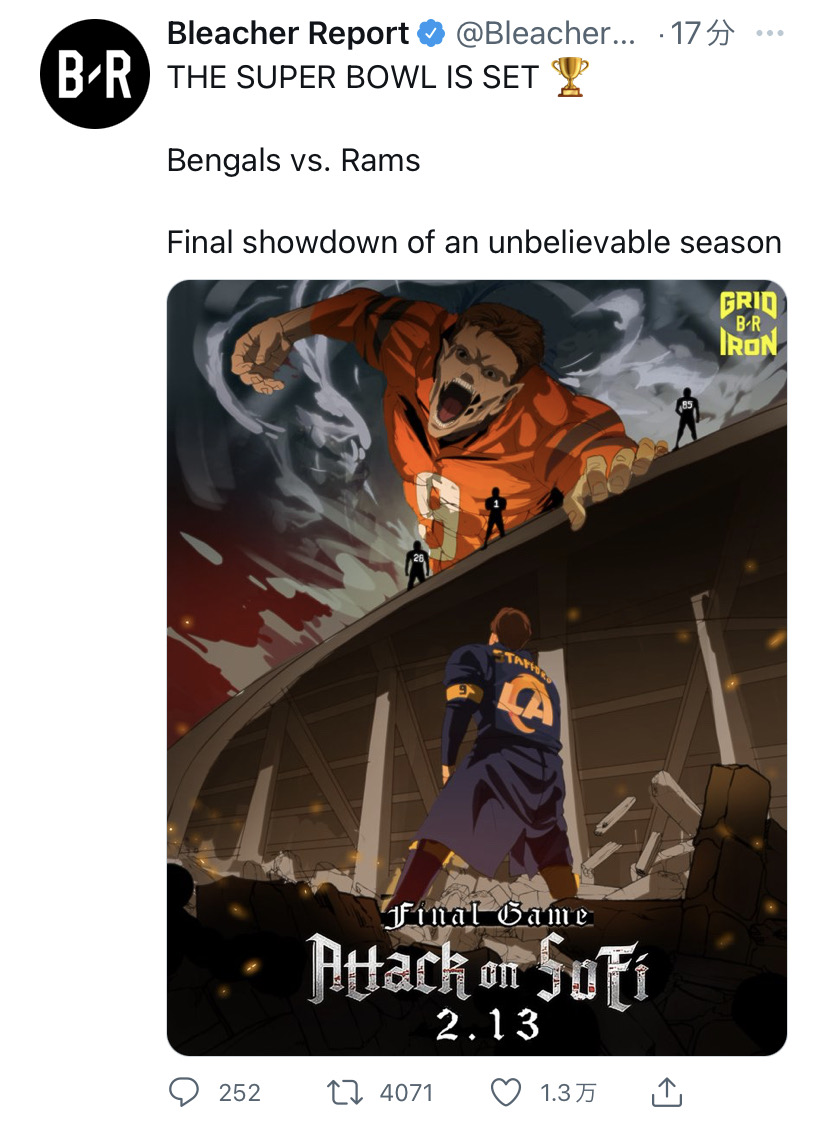View the 4071 retweets count
This screenshot has width=828, height=1143.
[x=406, y=1093]
